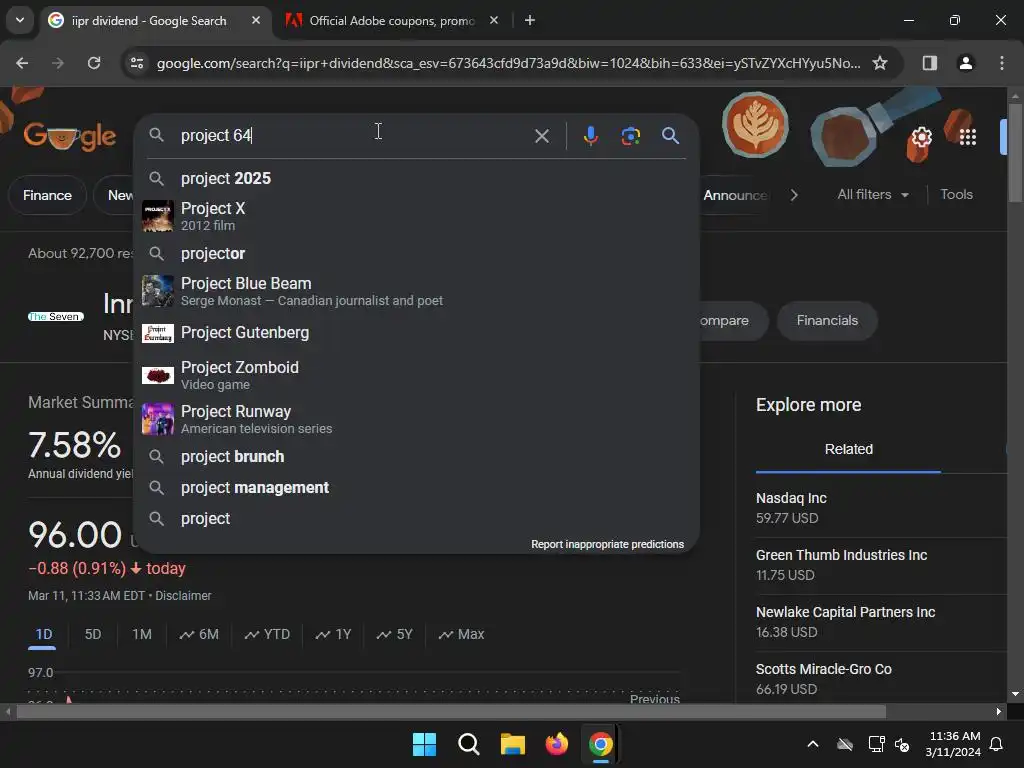Viewport: 1024px width, 768px height.
Task: Open the Tools button
Action: click(x=956, y=195)
